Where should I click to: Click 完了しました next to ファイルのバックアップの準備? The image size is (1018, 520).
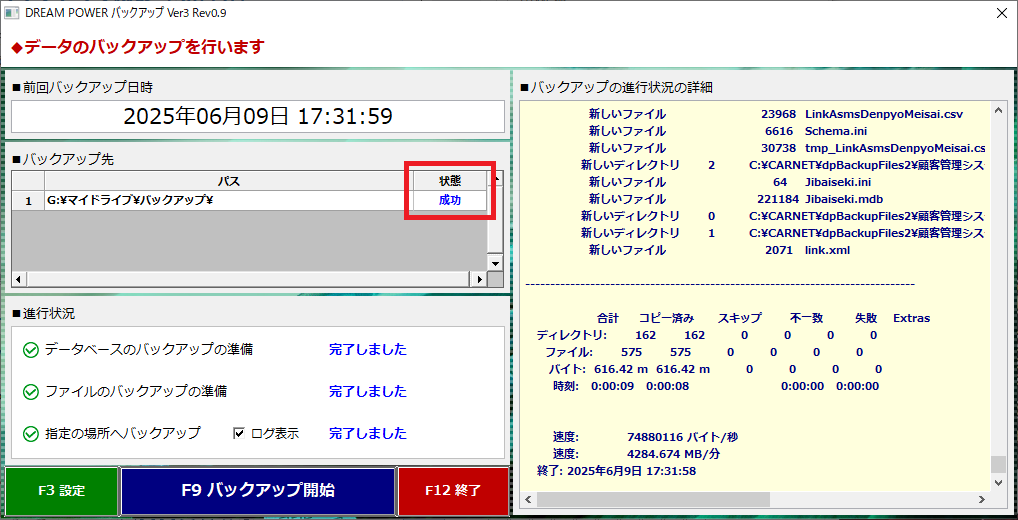click(x=368, y=391)
